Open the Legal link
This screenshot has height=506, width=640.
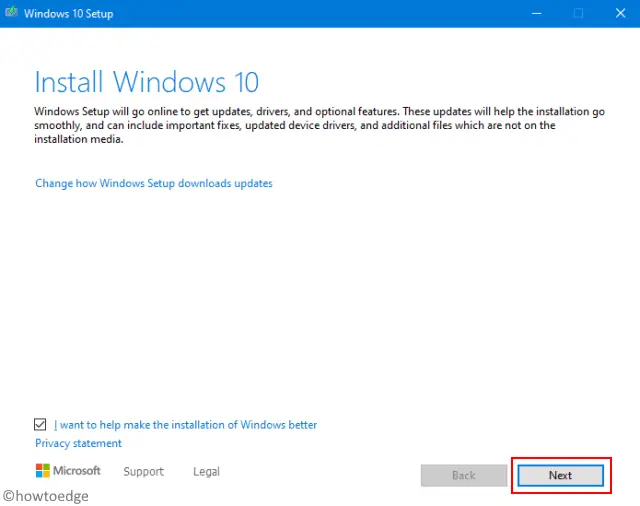click(x=207, y=471)
